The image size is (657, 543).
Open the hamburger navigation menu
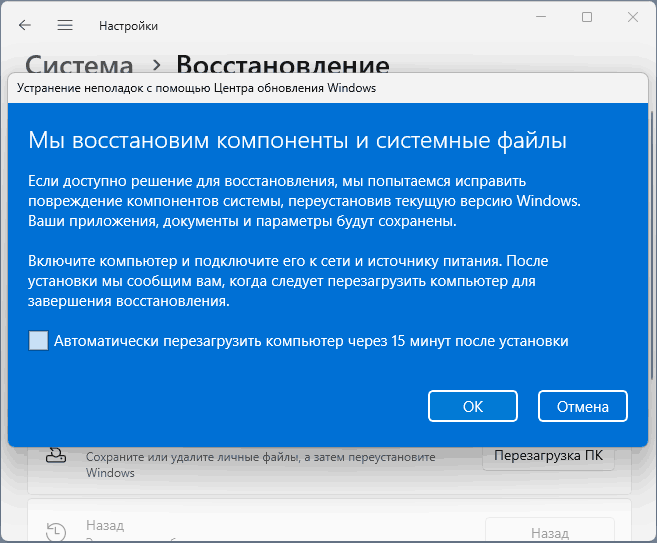(65, 26)
